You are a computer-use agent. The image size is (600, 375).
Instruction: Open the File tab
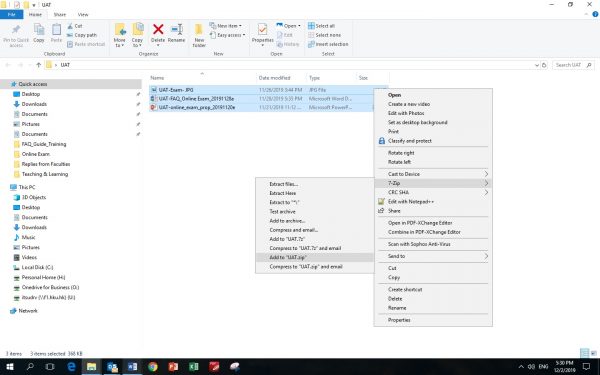click(x=11, y=15)
